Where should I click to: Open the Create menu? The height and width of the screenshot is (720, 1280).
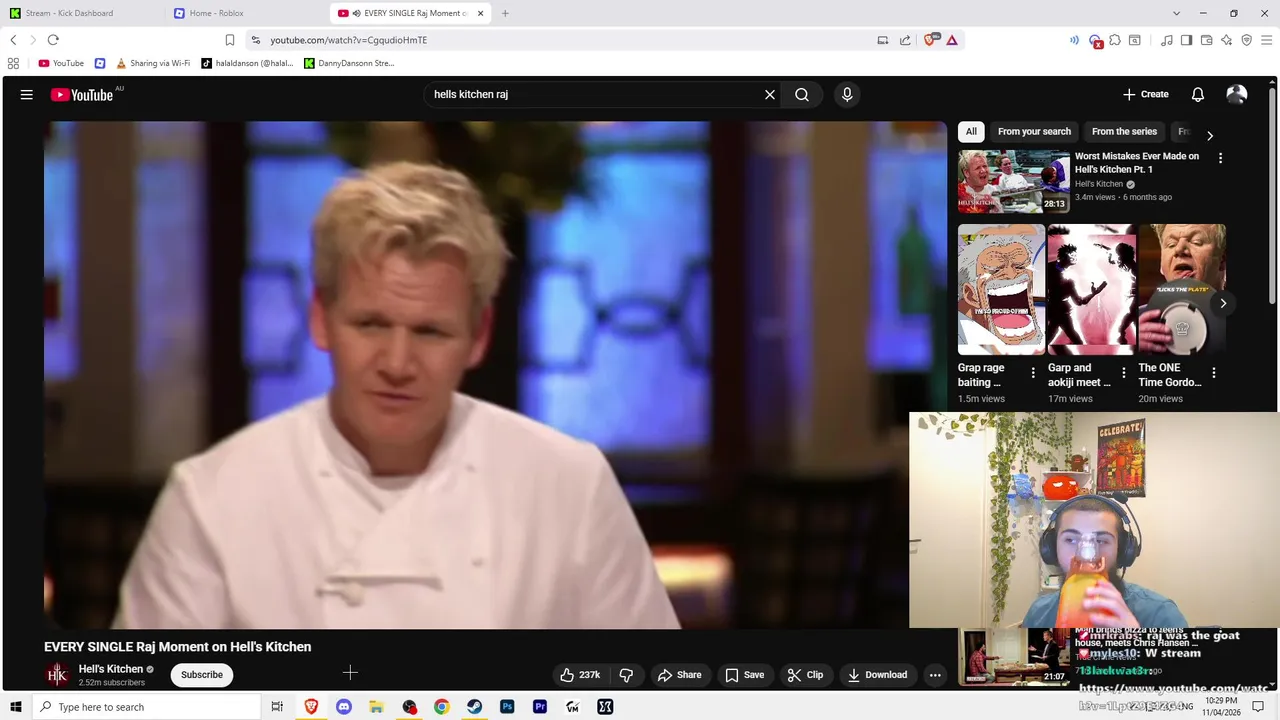[x=1146, y=94]
